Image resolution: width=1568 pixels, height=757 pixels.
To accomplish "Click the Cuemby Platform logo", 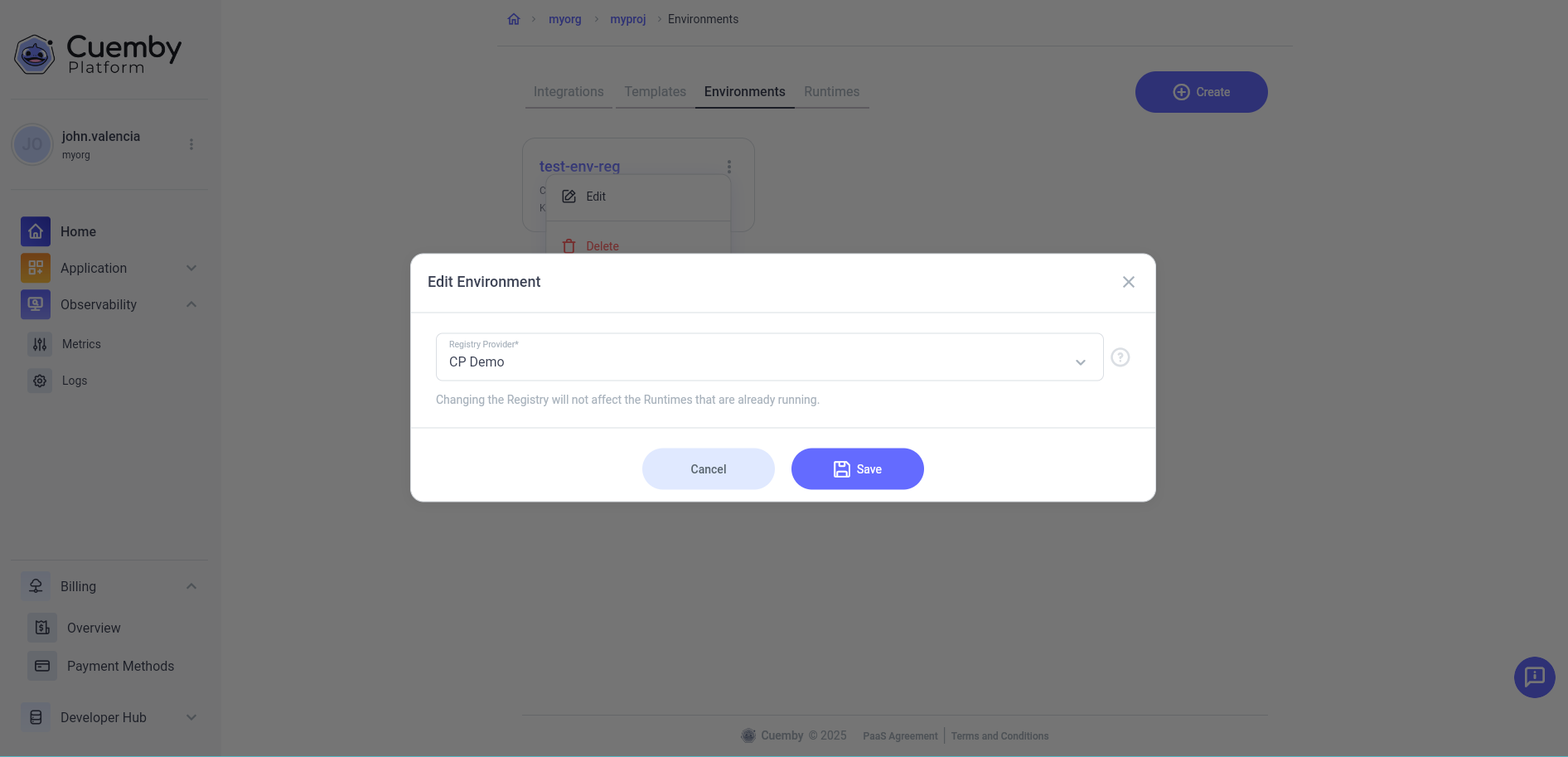I will [x=97, y=55].
